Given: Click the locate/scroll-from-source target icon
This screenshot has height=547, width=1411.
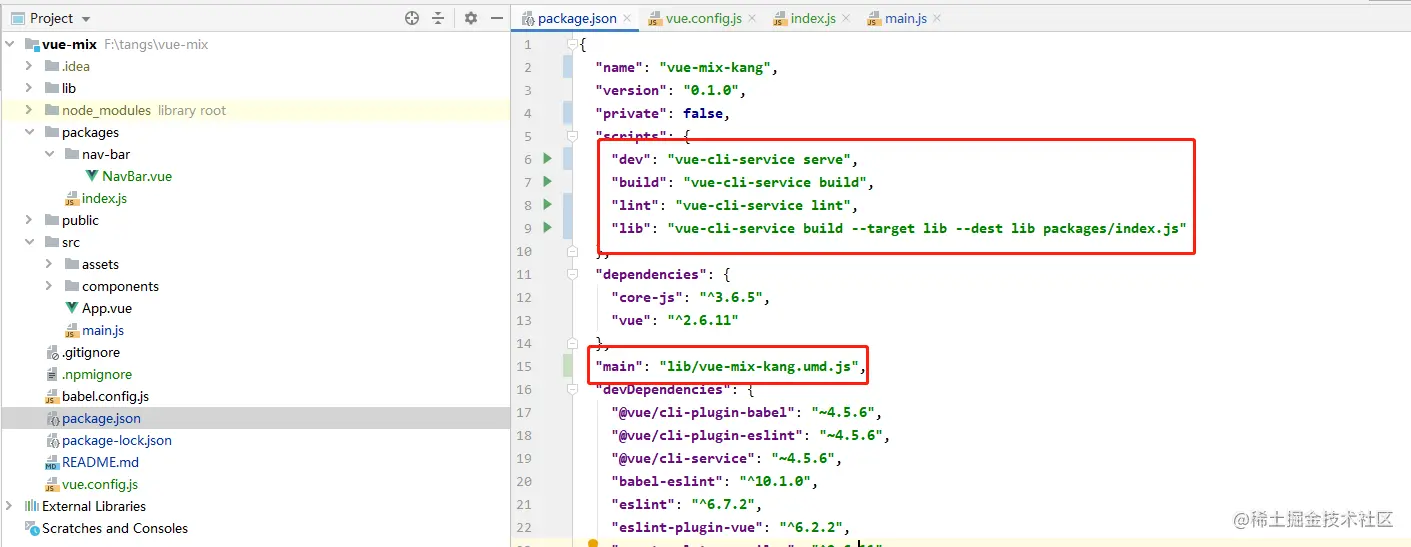Looking at the screenshot, I should click(412, 18).
